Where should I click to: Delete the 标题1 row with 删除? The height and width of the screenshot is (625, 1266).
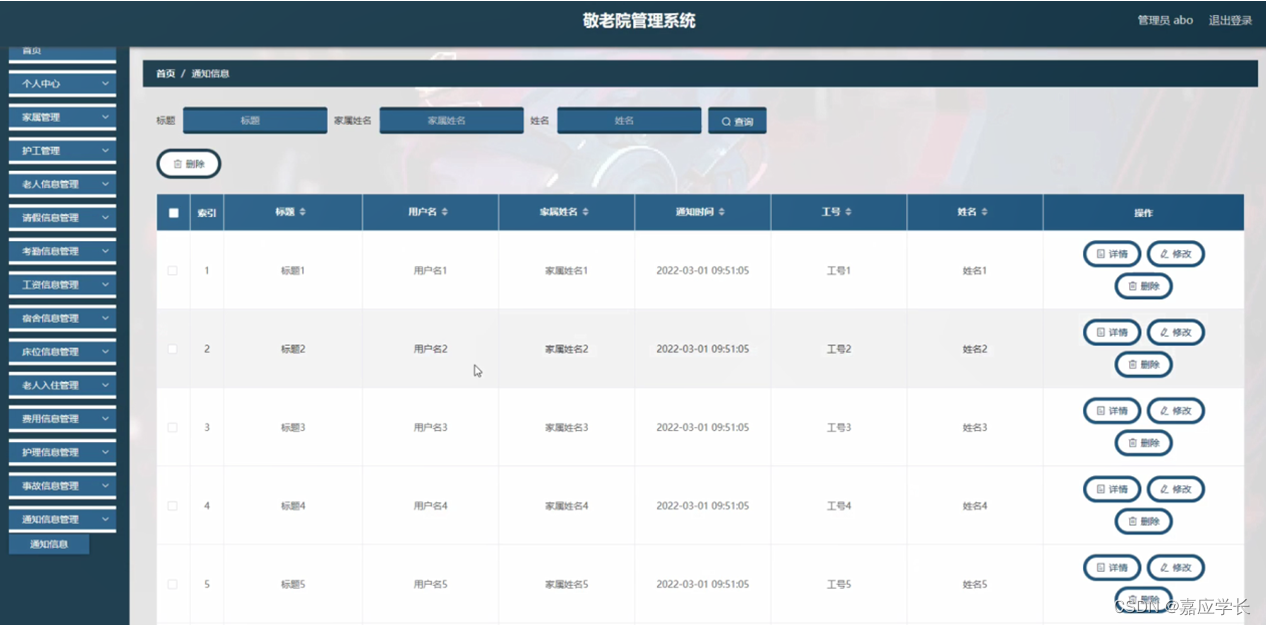(x=1143, y=286)
